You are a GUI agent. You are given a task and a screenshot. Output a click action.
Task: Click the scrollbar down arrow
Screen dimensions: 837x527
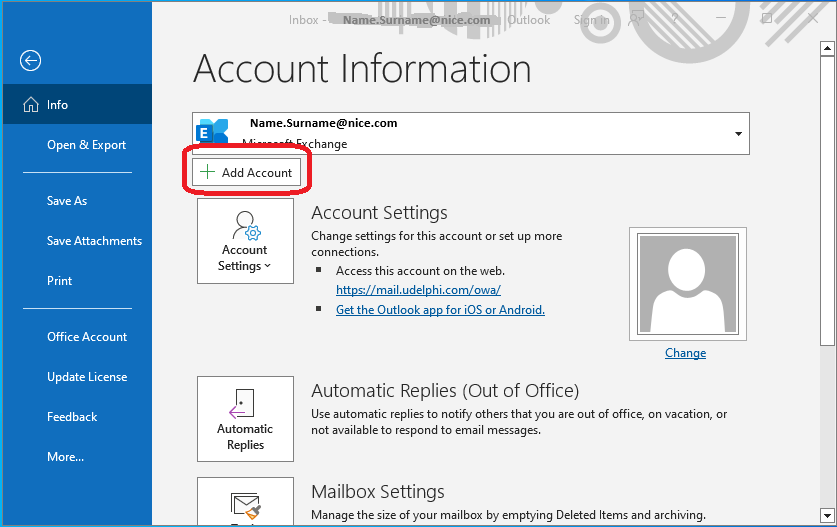point(827,516)
